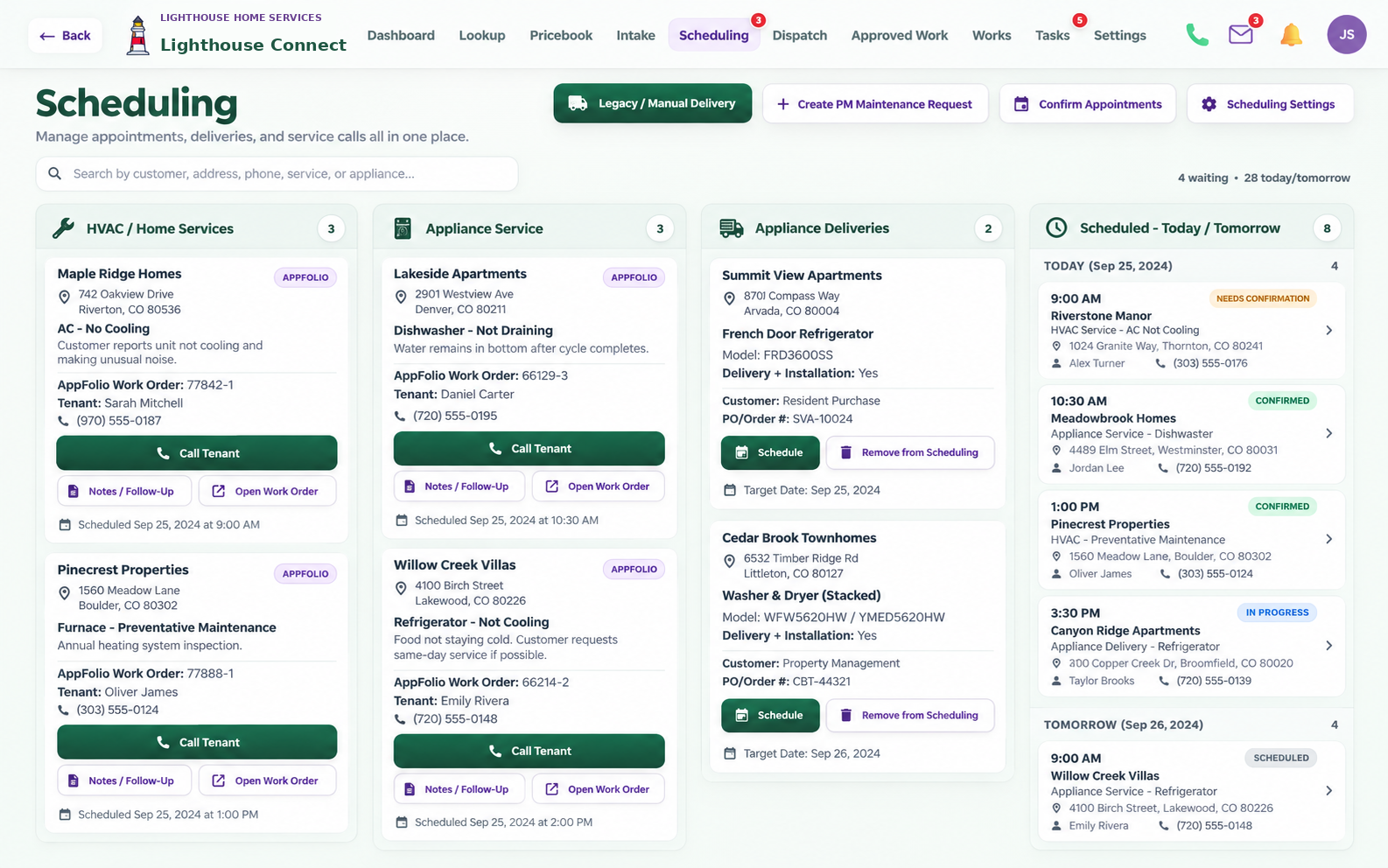This screenshot has height=868, width=1388.
Task: Create a PM Maintenance Request
Action: click(875, 104)
